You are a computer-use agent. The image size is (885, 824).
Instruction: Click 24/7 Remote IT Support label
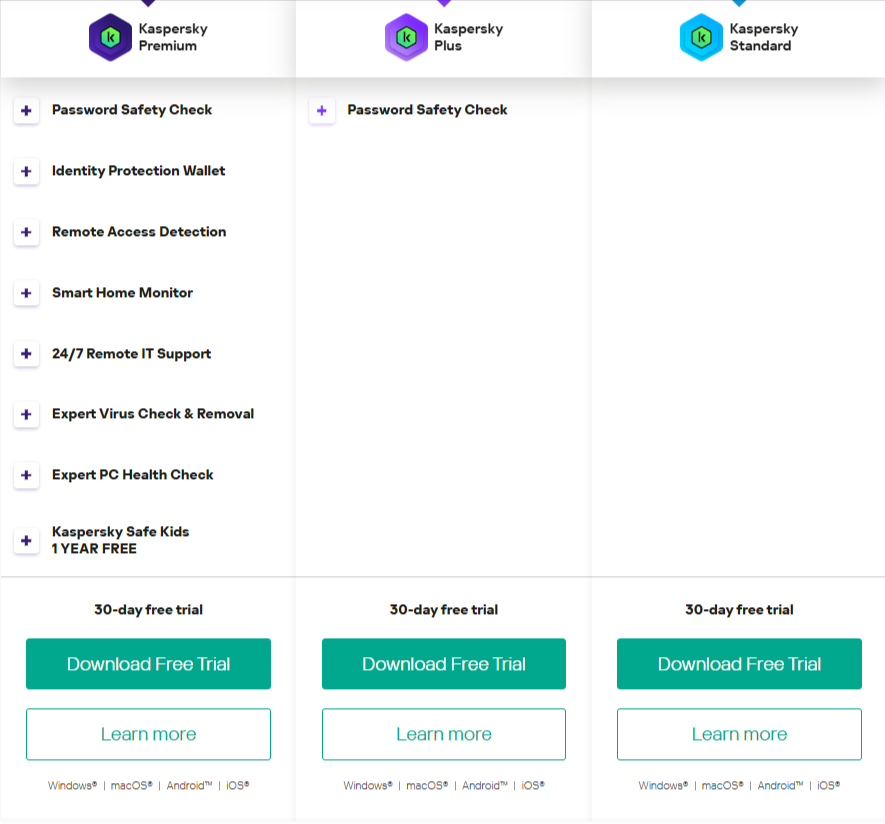tap(132, 354)
